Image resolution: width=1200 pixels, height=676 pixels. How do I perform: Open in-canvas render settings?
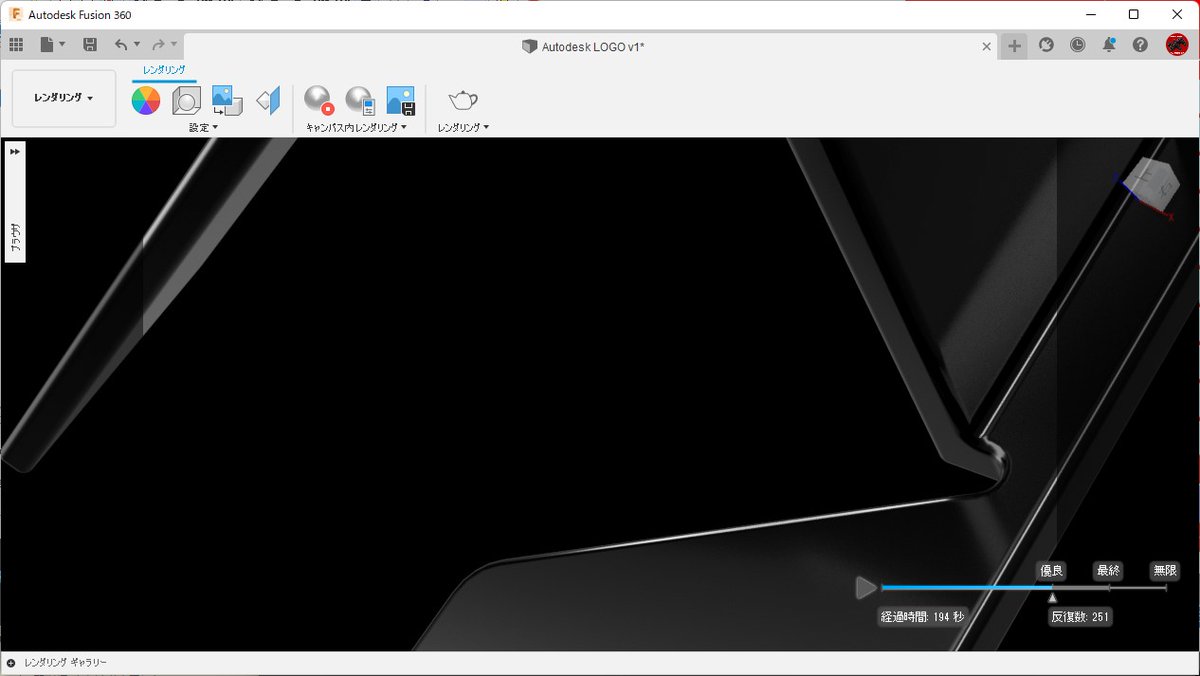click(x=360, y=100)
